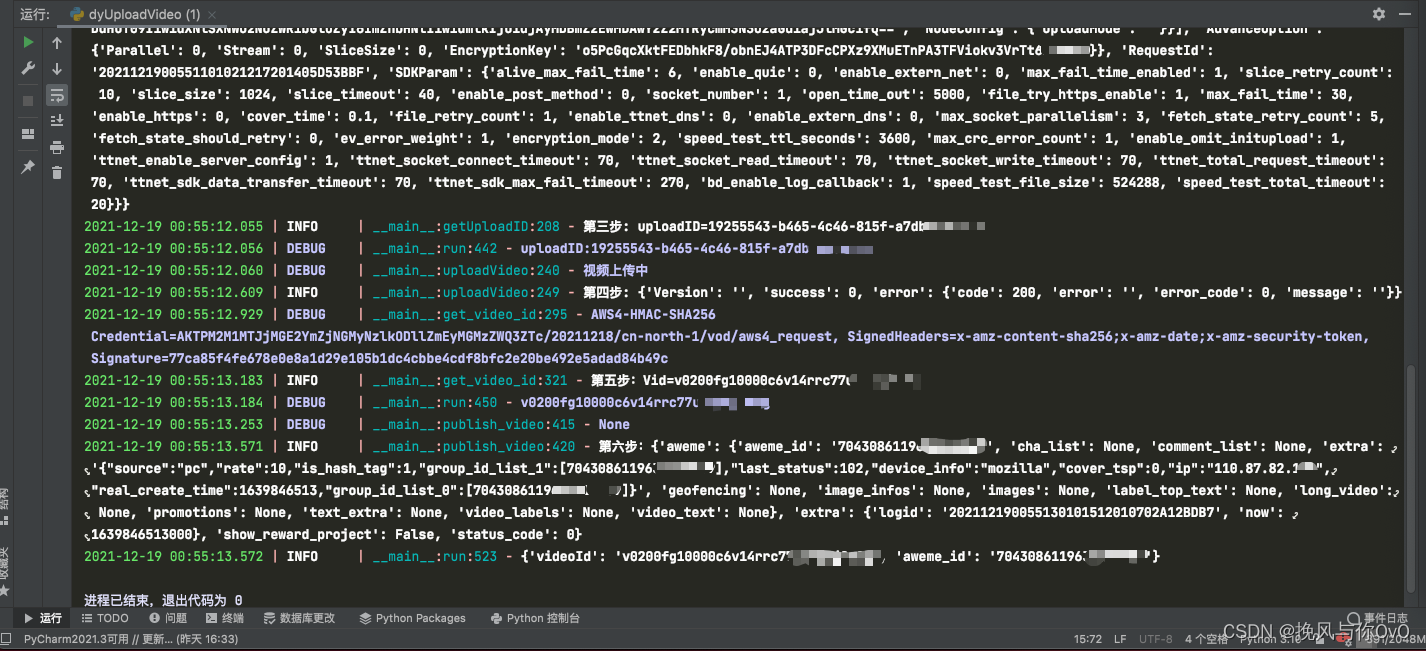Rerun dyUploadVideo with the green play icon
The width and height of the screenshot is (1426, 651).
28,43
